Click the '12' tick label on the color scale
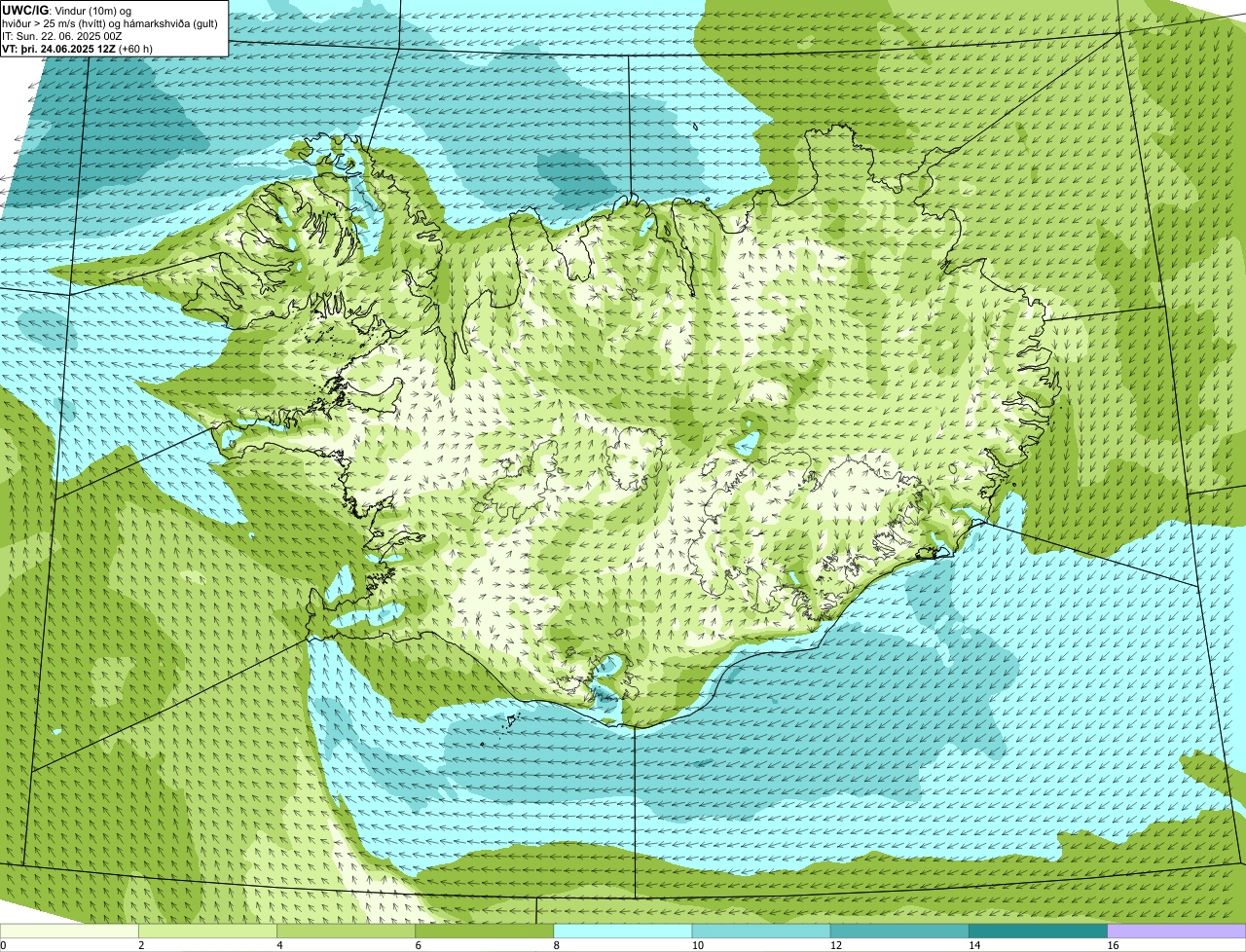This screenshot has width=1246, height=952. pyautogui.click(x=835, y=945)
